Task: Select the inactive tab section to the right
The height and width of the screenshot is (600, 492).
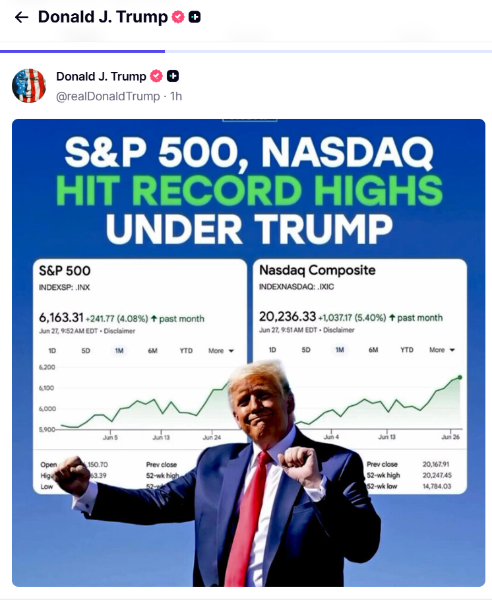Action: coord(329,51)
